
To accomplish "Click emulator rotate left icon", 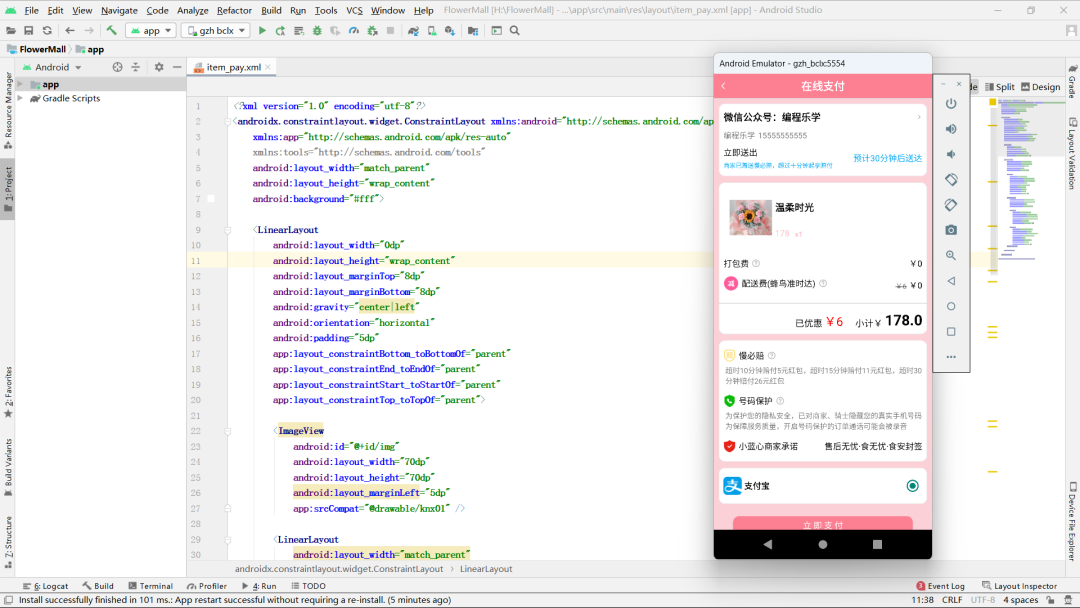I will click(951, 180).
